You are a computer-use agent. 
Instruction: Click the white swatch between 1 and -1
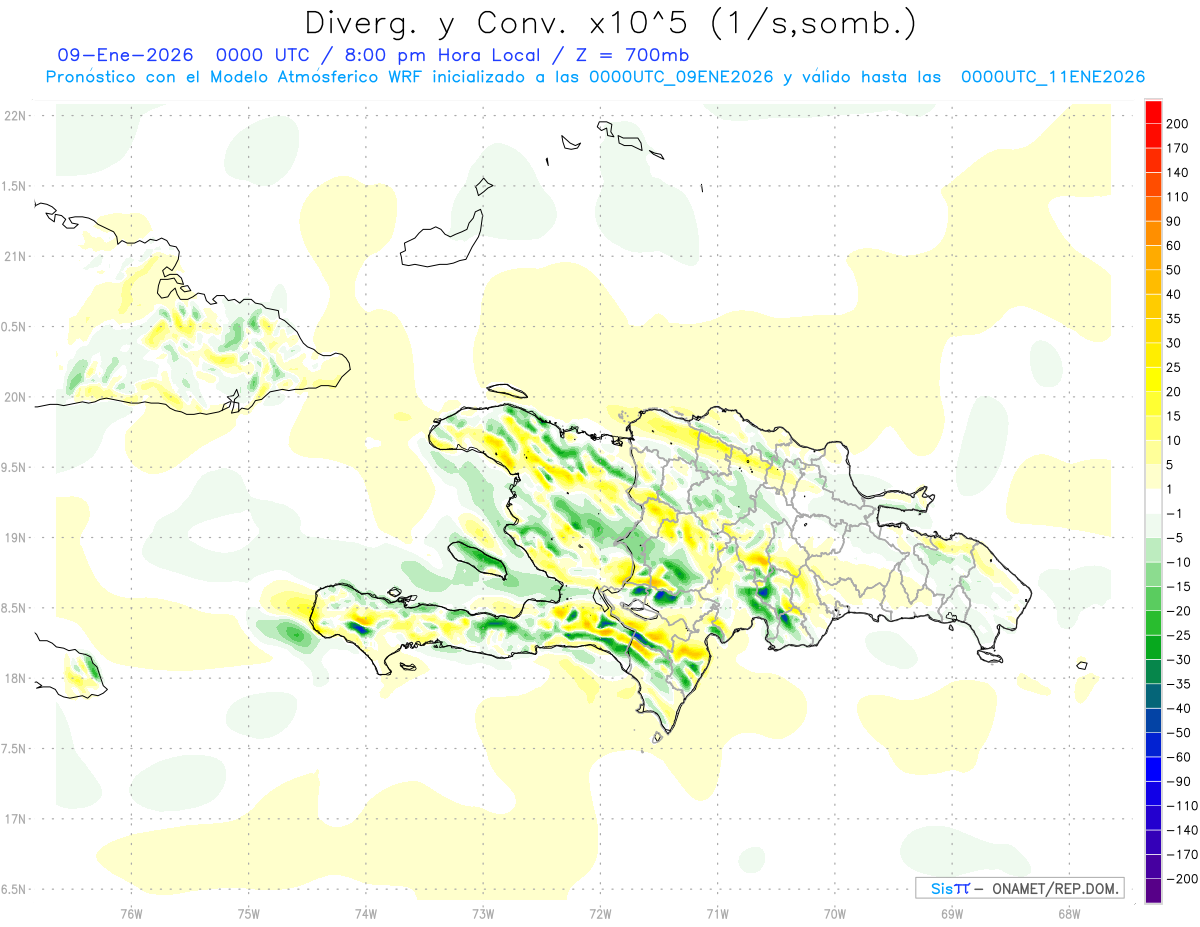click(x=1154, y=501)
